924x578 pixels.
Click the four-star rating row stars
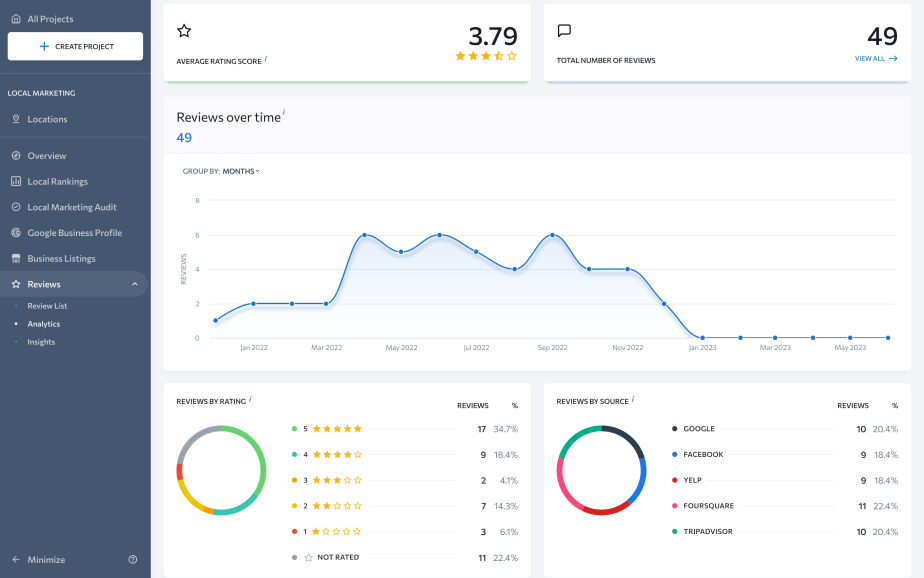point(337,454)
